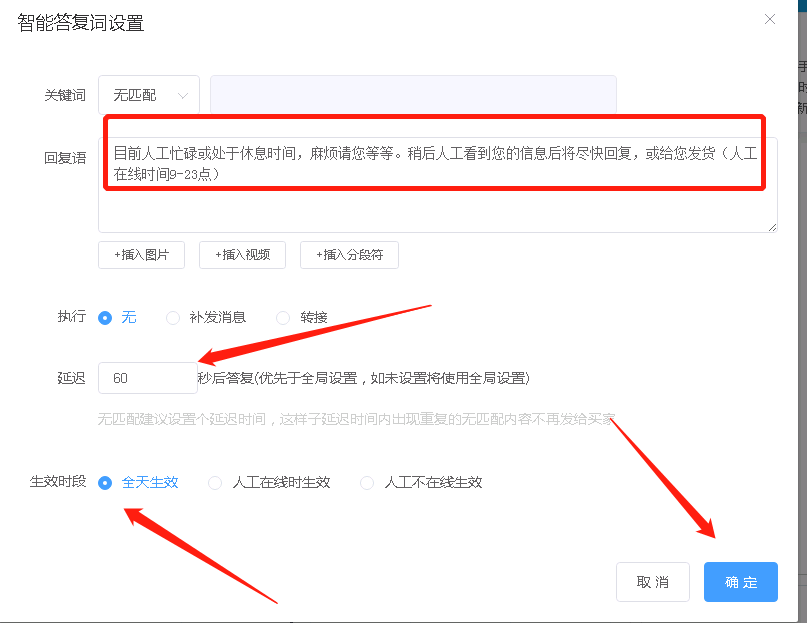Click the 取消 cancel button
The image size is (807, 623).
click(x=653, y=582)
